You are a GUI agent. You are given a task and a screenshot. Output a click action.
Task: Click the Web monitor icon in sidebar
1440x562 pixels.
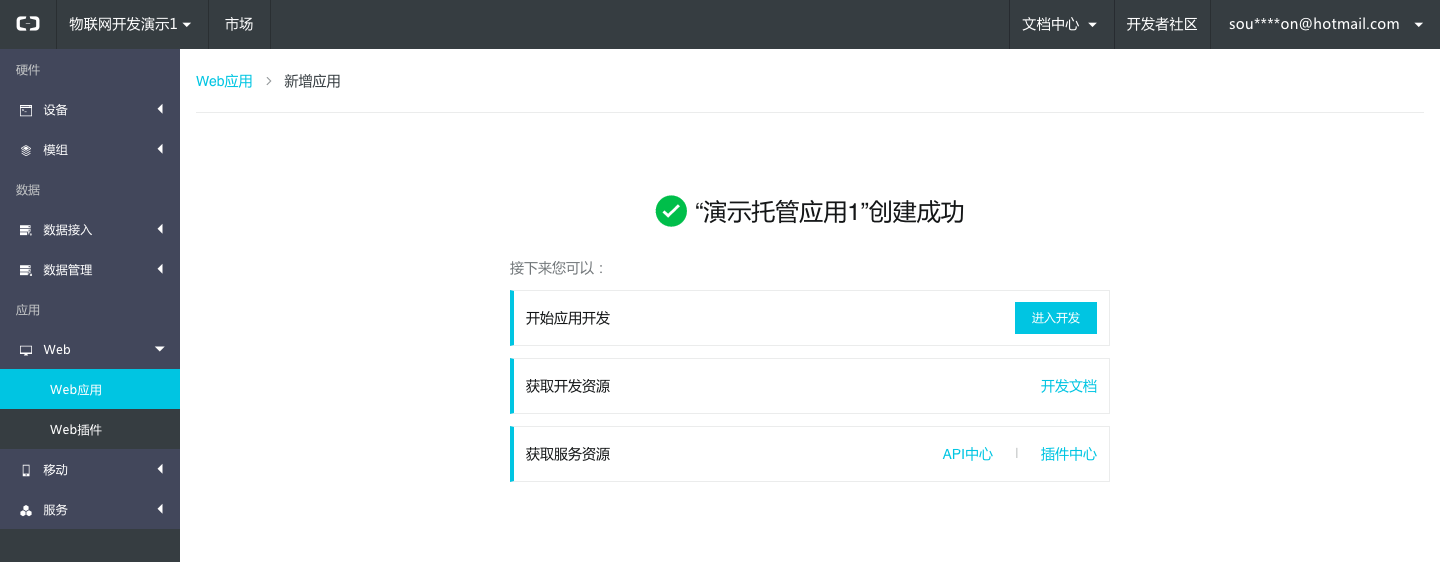point(26,350)
